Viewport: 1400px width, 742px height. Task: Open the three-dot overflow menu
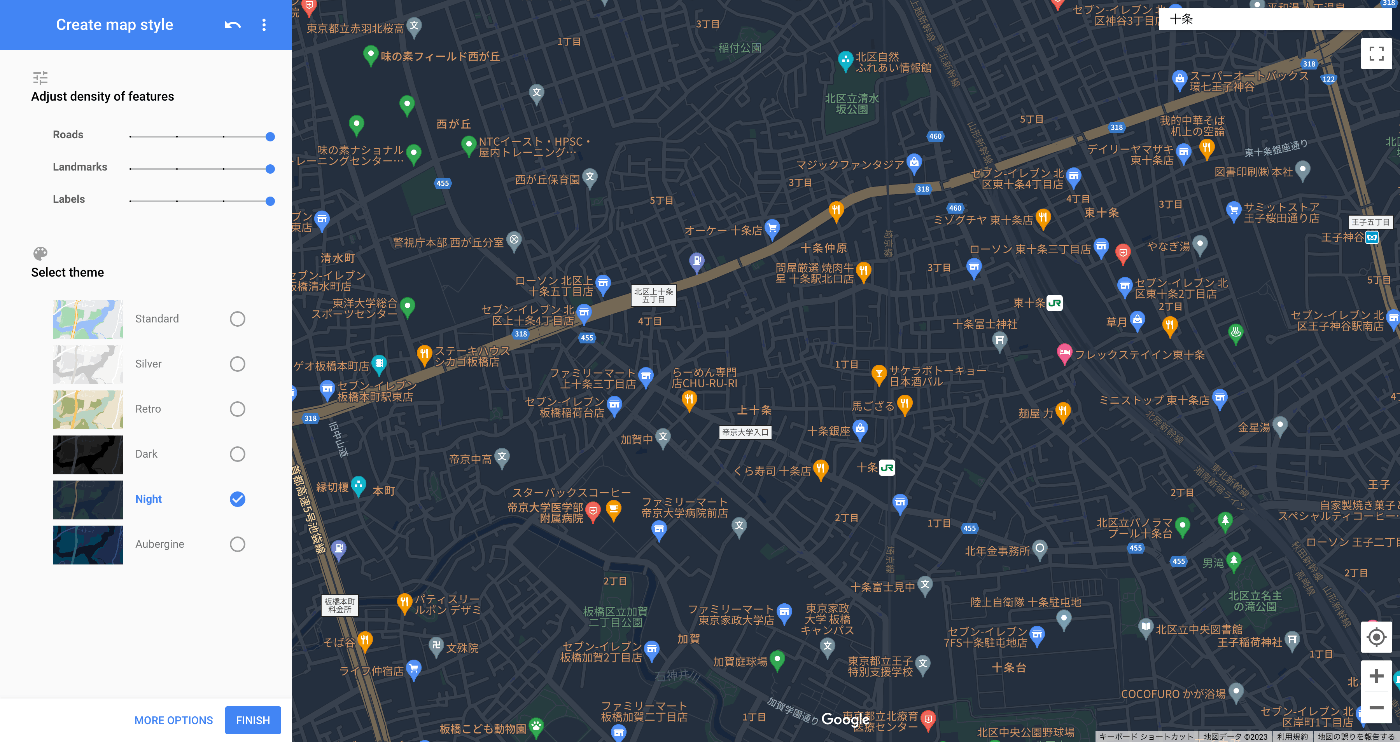click(264, 25)
